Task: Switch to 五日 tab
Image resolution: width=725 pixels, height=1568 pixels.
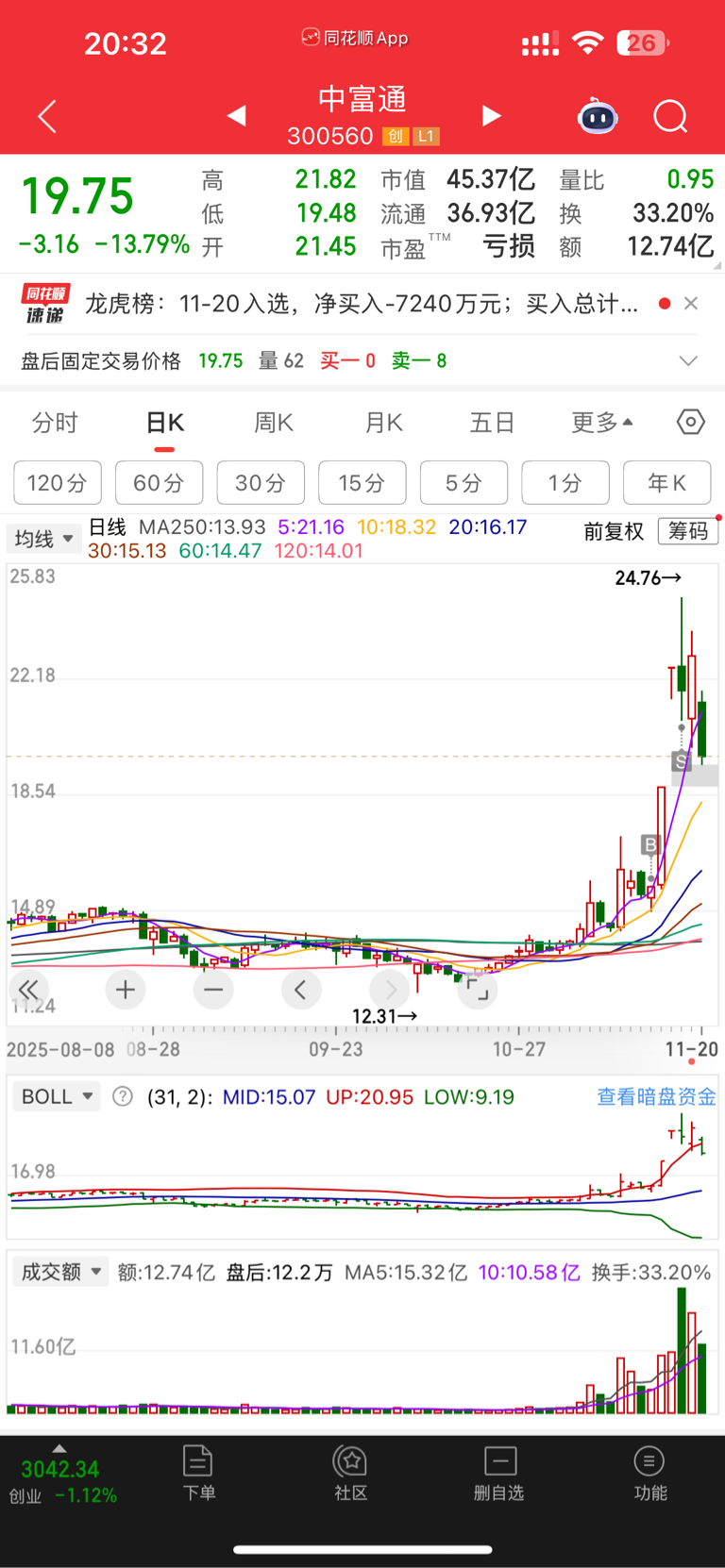Action: [x=492, y=423]
